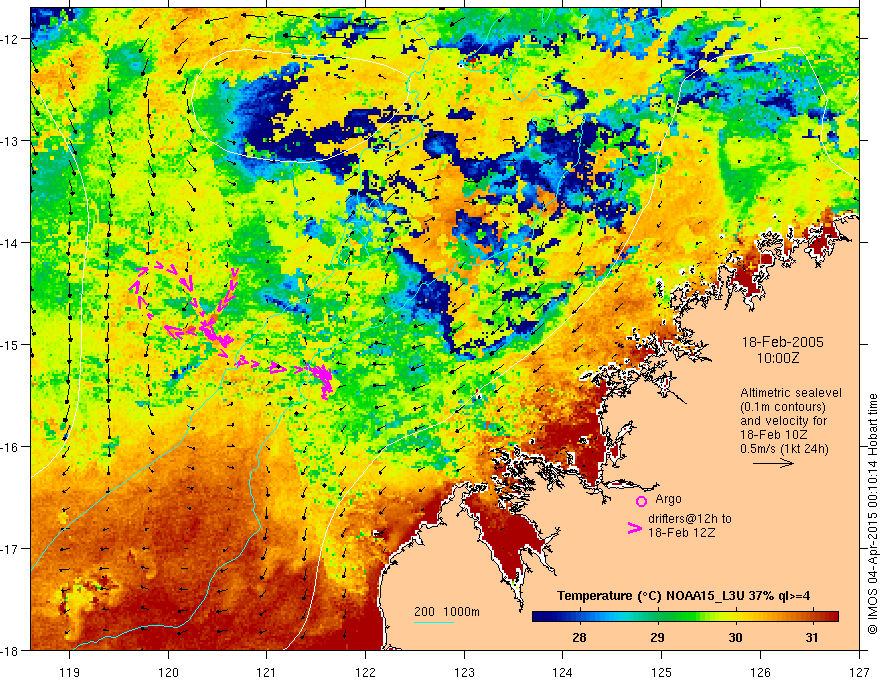Screen dimensions: 880x680
Task: Click the latitude axis label '-15'
Action: pos(11,345)
